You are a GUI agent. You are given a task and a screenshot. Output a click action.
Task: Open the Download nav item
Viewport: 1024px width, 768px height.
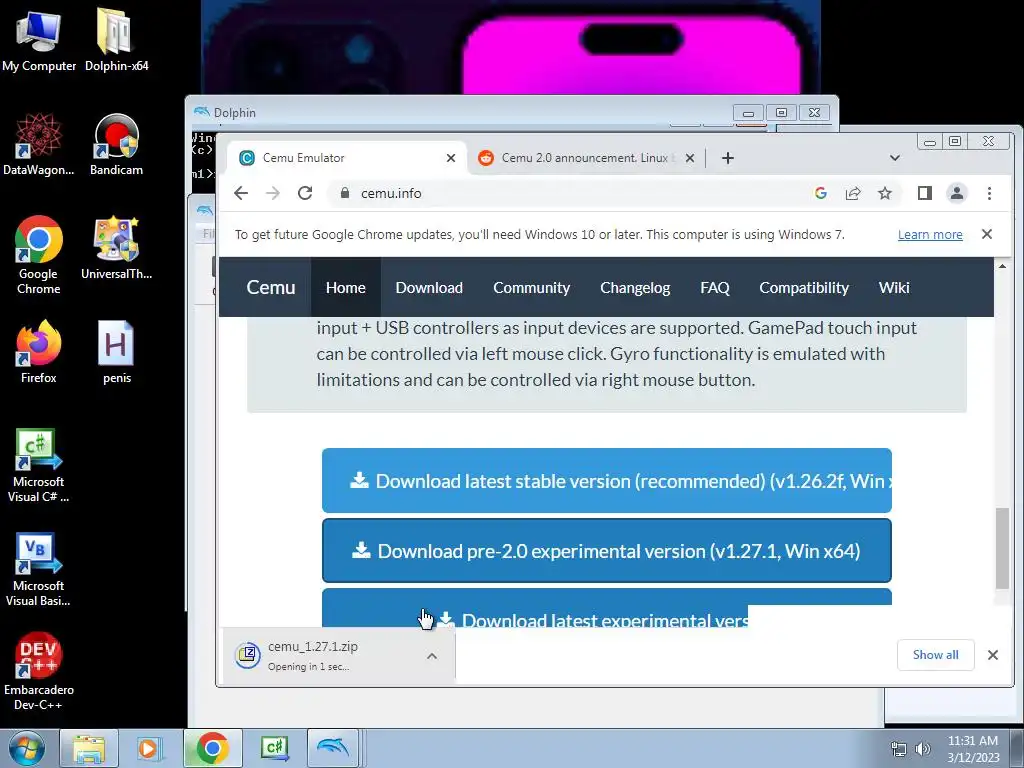(429, 287)
